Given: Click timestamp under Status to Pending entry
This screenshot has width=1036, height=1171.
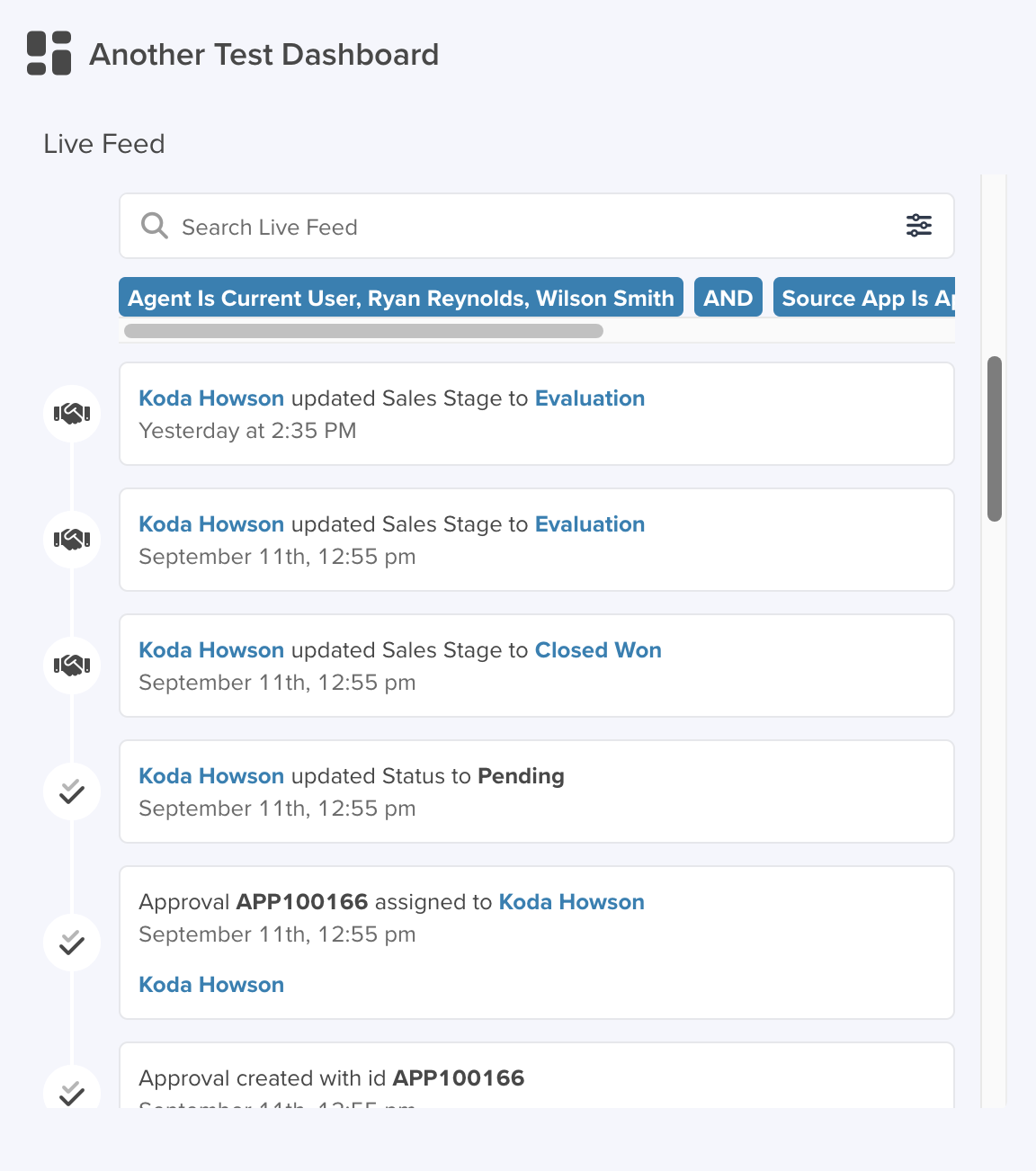Looking at the screenshot, I should point(277,809).
